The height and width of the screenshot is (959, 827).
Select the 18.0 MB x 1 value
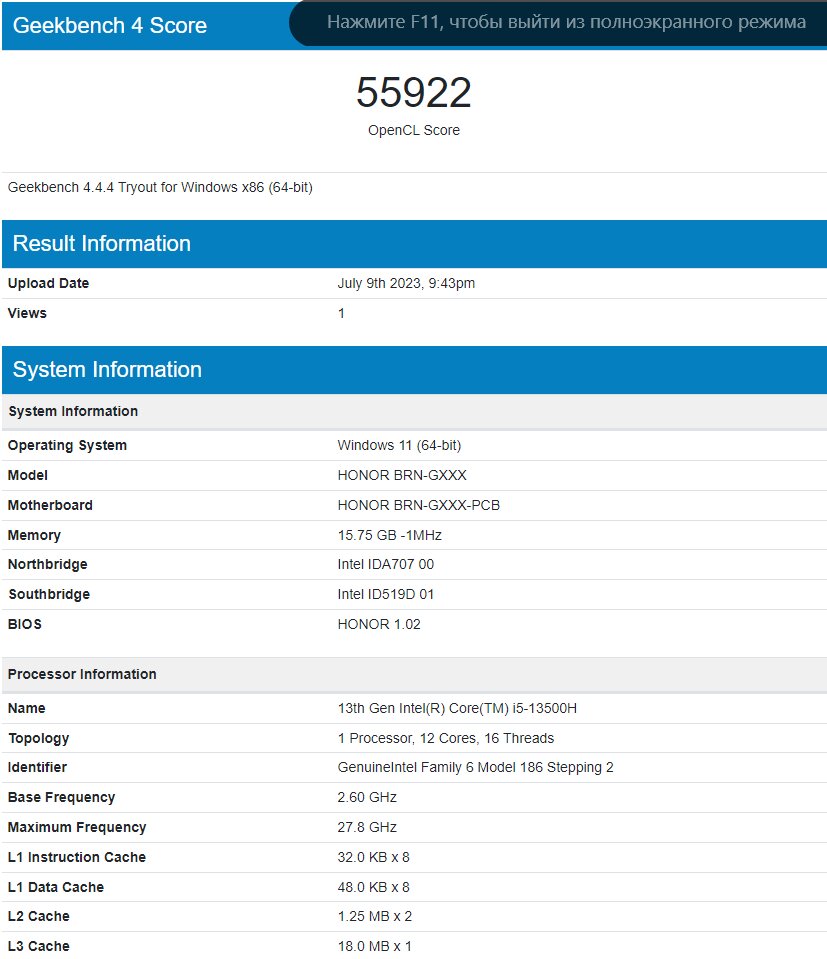375,946
